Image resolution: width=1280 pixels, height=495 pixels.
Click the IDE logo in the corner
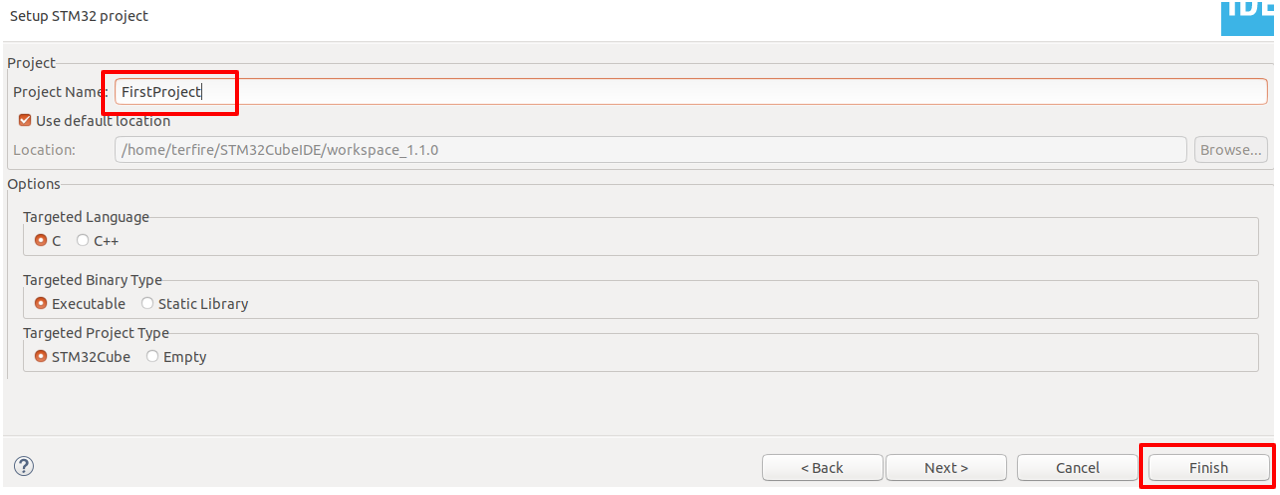coord(1246,14)
